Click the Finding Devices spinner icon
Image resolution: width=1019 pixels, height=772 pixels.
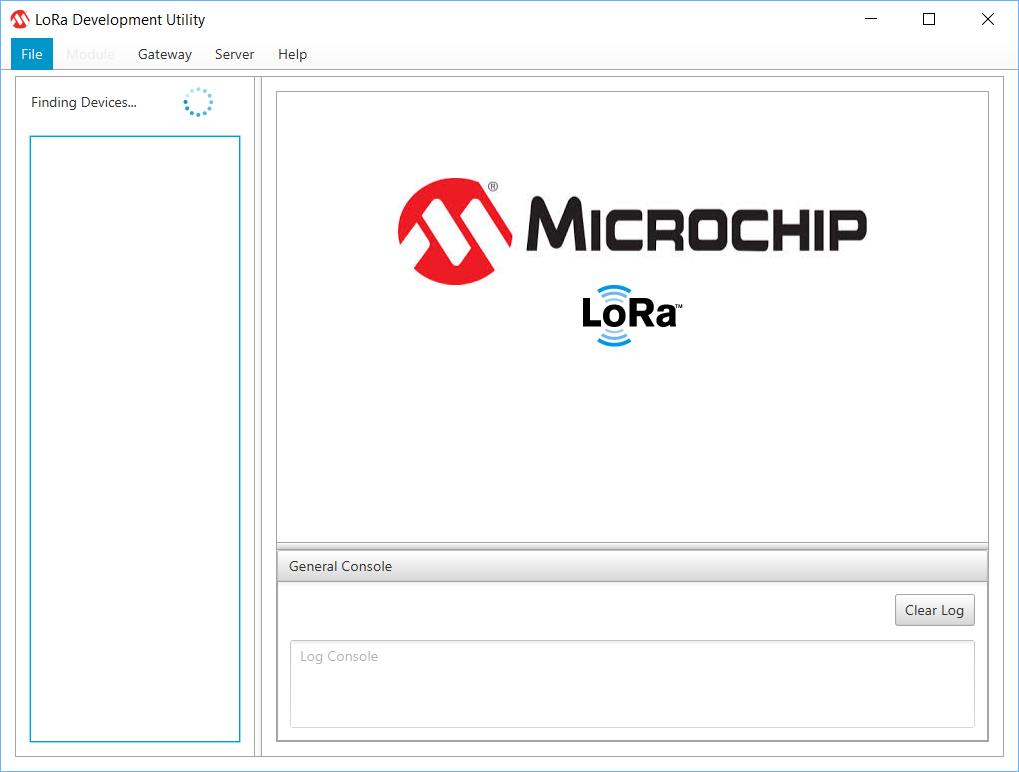[x=198, y=102]
